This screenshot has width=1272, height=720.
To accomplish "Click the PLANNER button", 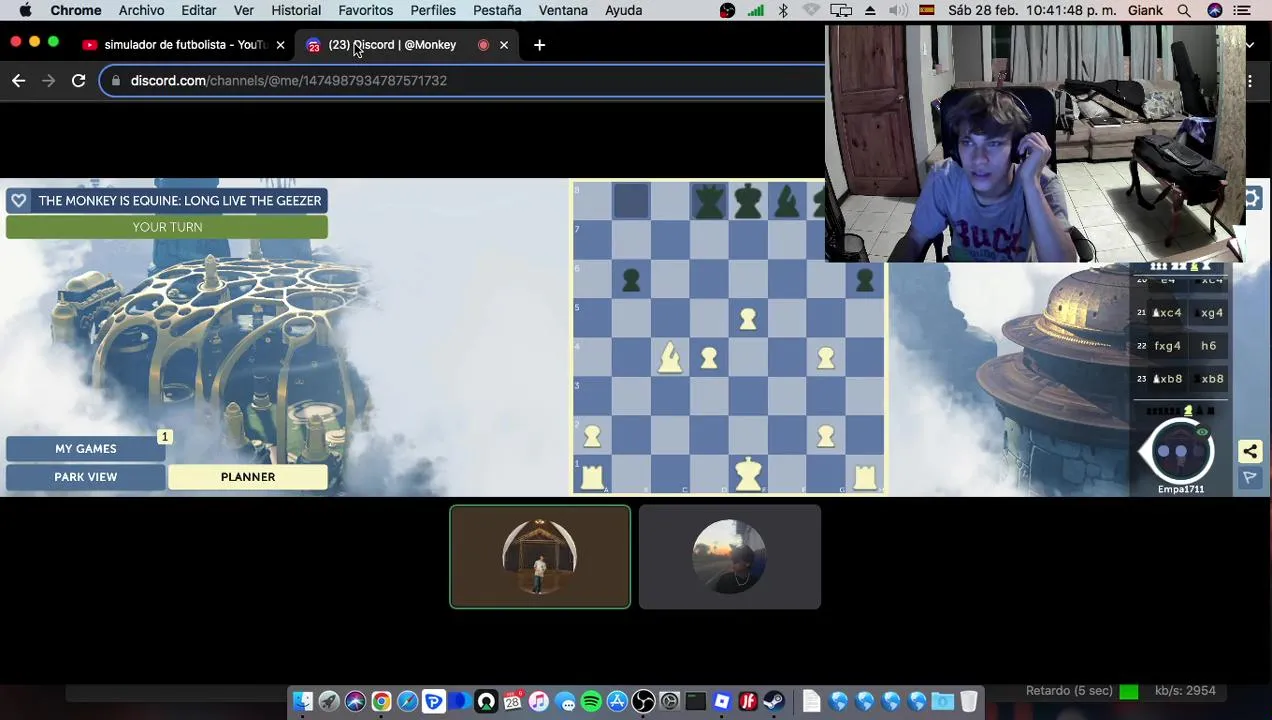I will (x=248, y=478).
